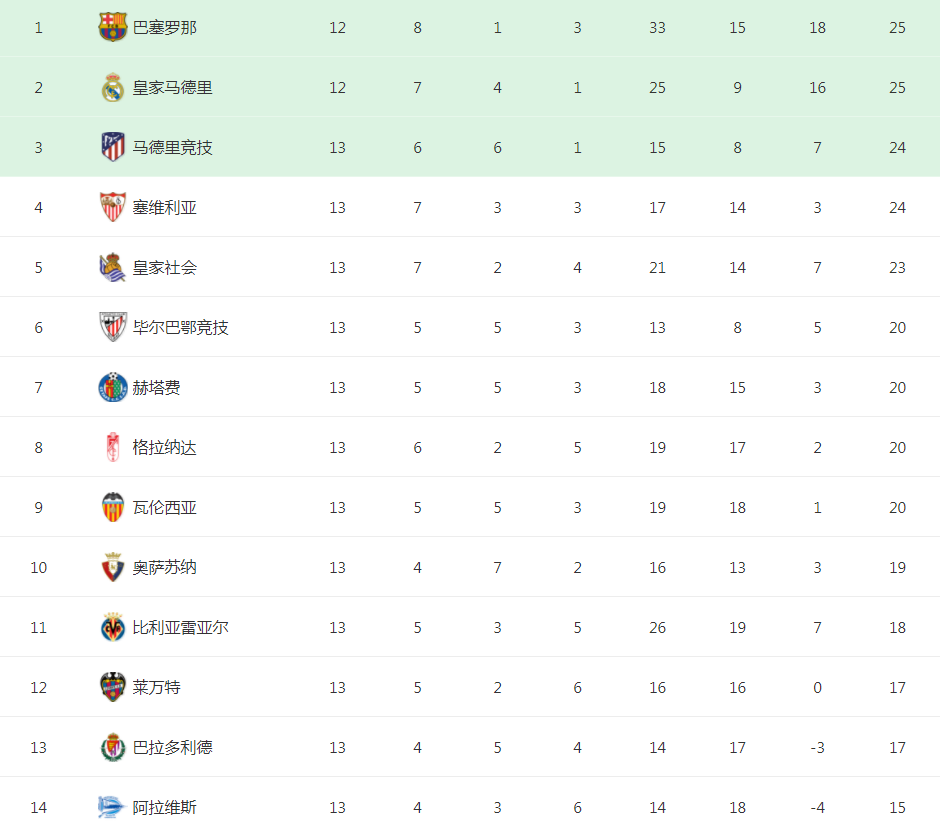Click the Valladolid club crest
Viewport: 942px width, 822px height.
[113, 747]
